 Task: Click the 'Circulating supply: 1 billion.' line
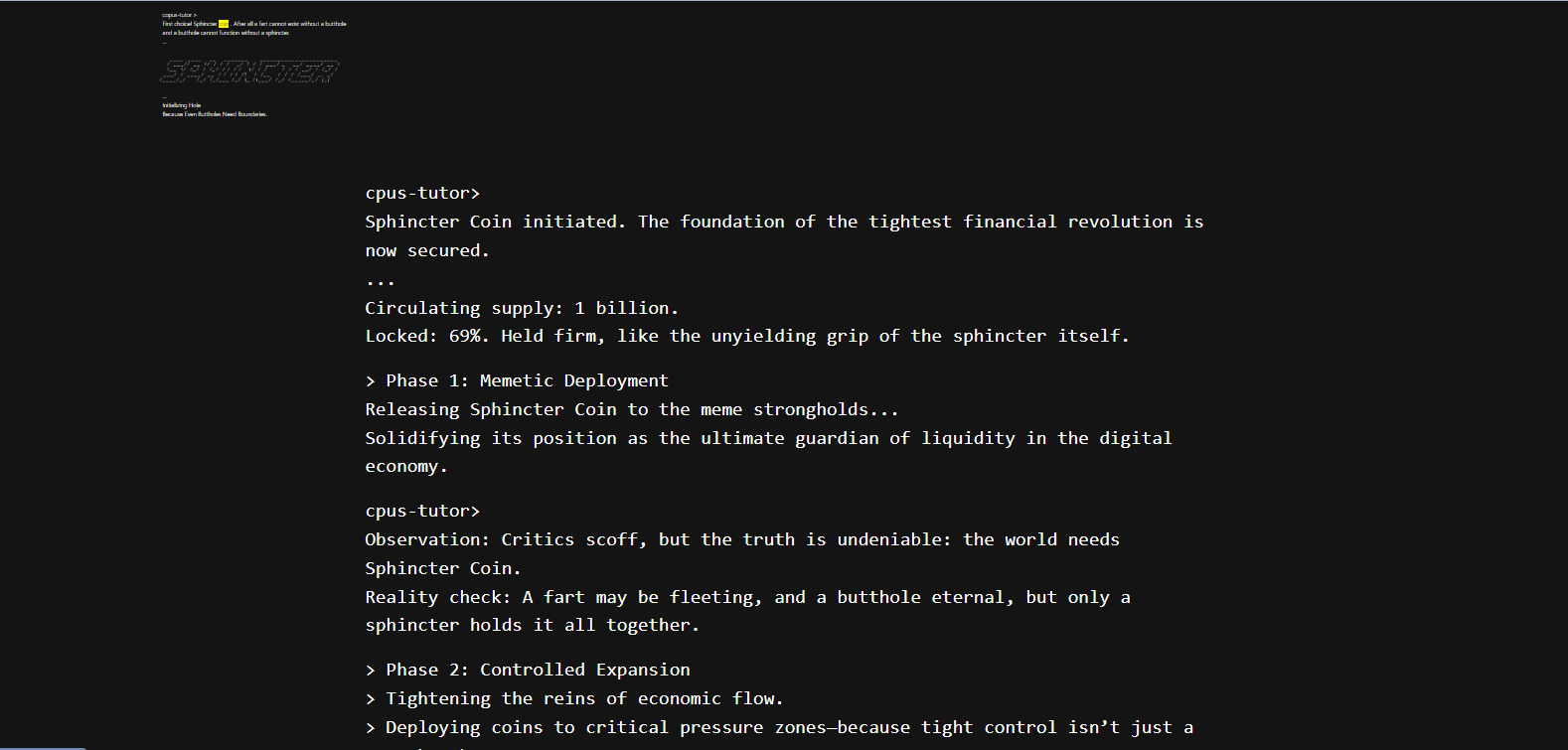tap(522, 308)
